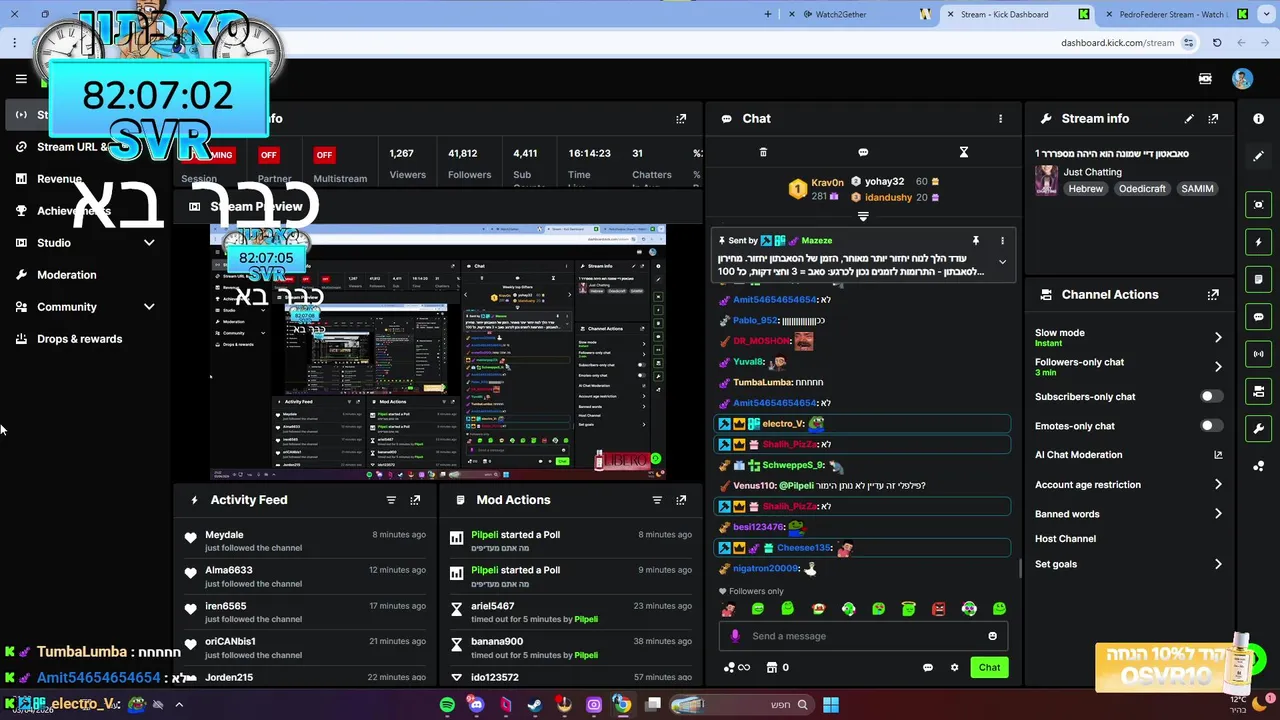Viewport: 1280px width, 720px height.
Task: Pop out the Channel Actions panel
Action: 1213,295
